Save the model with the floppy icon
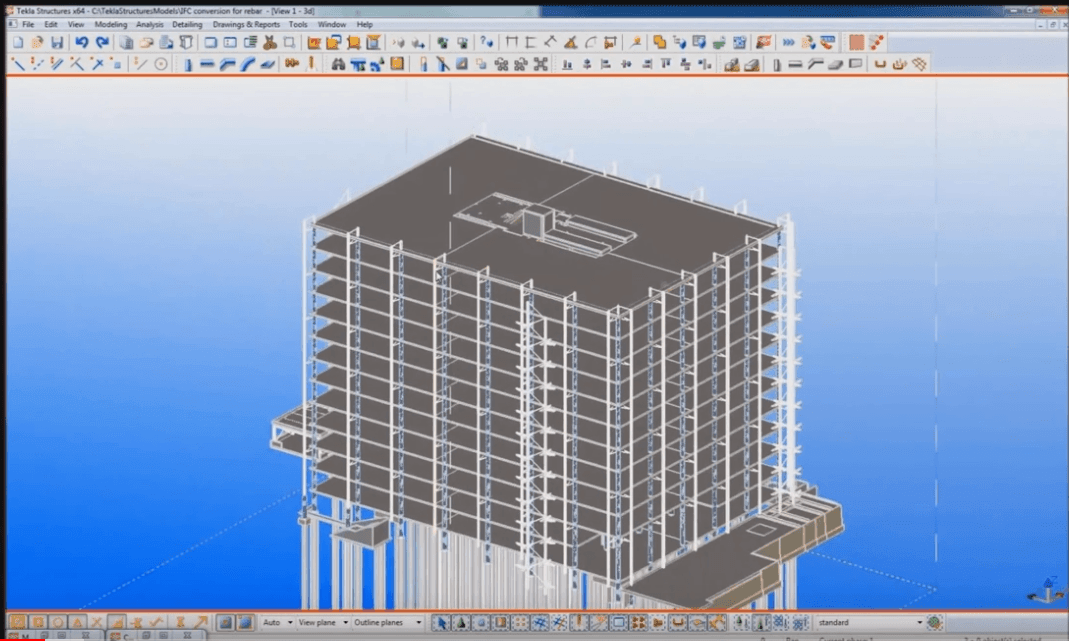Viewport: 1069px width, 641px height. tap(57, 42)
